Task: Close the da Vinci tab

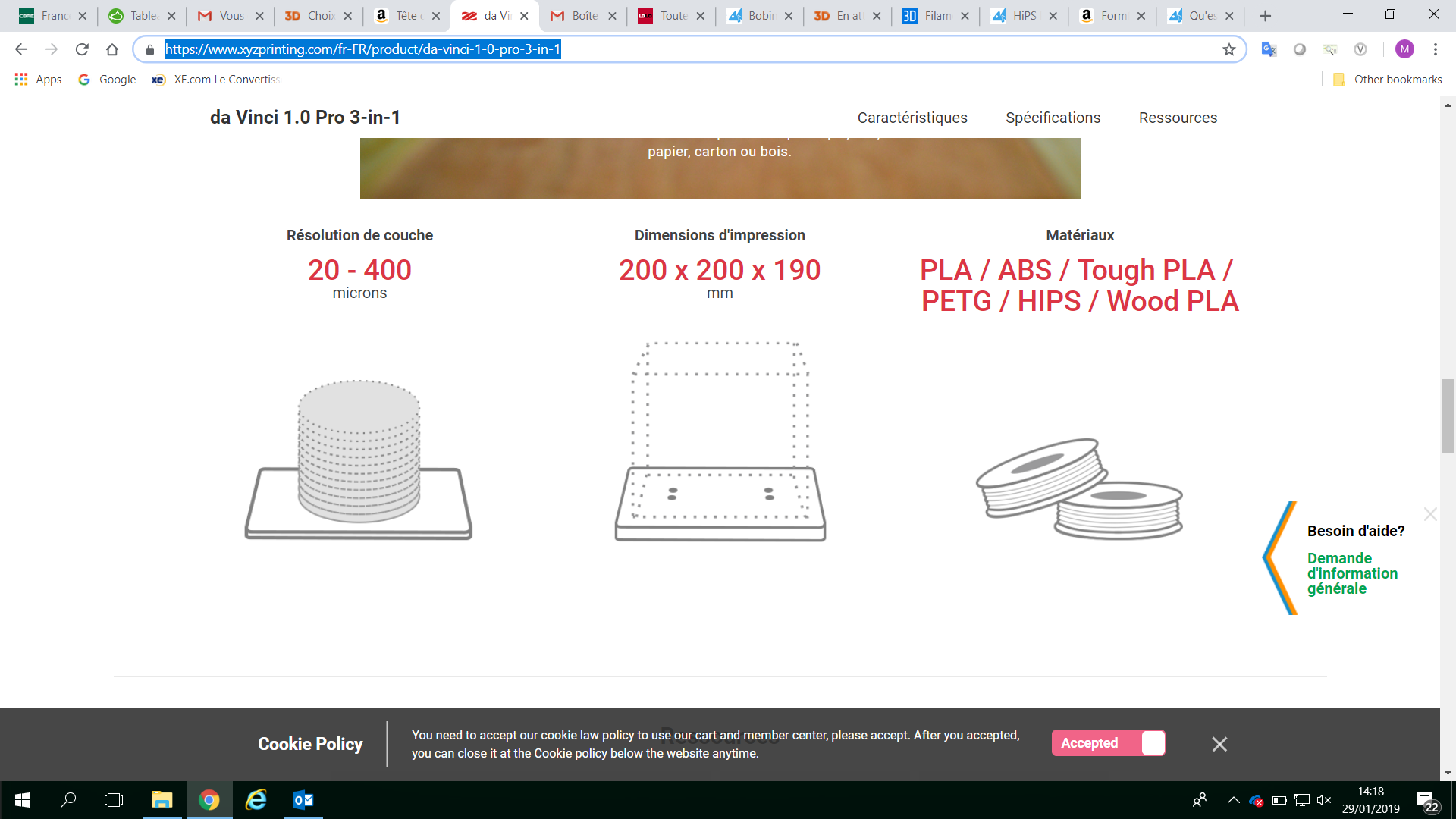Action: (524, 16)
